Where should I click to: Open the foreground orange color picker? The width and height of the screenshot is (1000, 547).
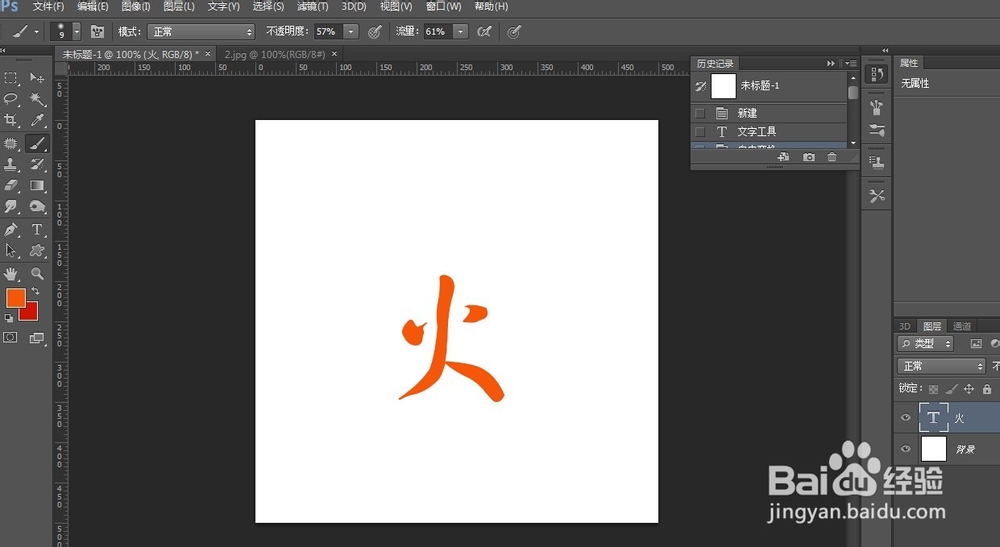15,297
